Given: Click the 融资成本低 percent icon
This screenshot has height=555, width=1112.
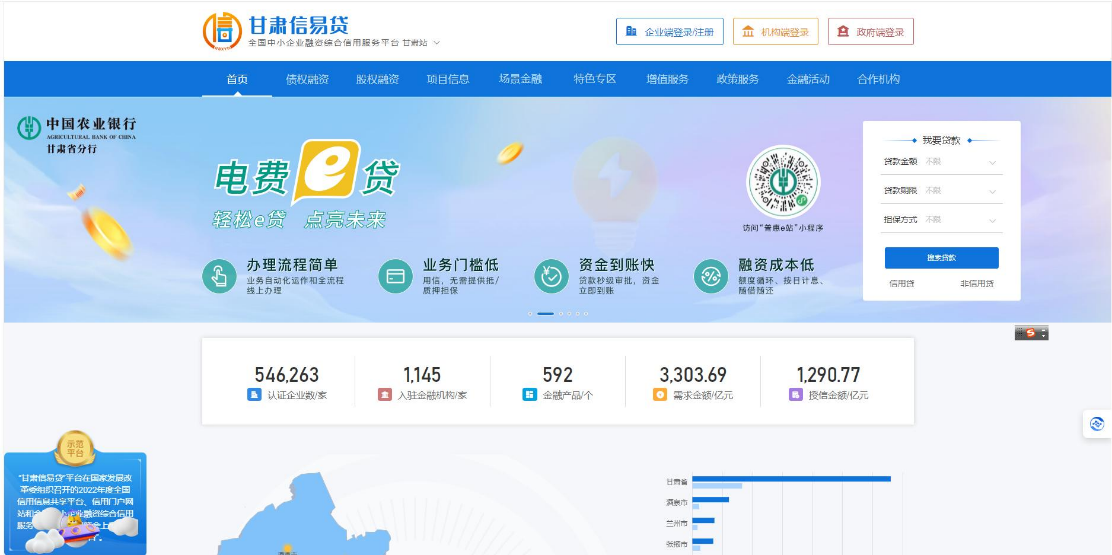Looking at the screenshot, I should pyautogui.click(x=711, y=276).
